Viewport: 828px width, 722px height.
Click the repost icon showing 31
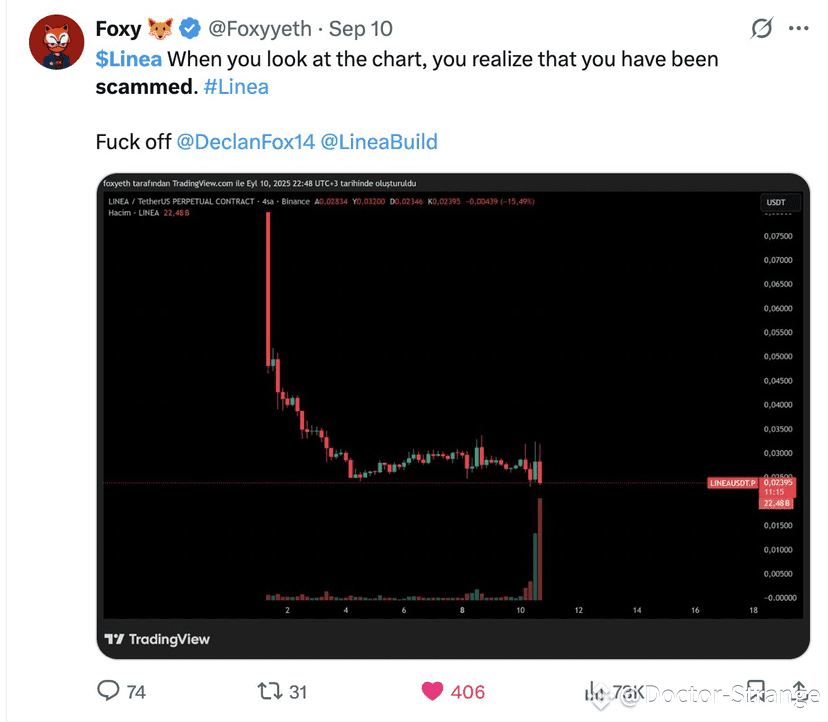270,691
